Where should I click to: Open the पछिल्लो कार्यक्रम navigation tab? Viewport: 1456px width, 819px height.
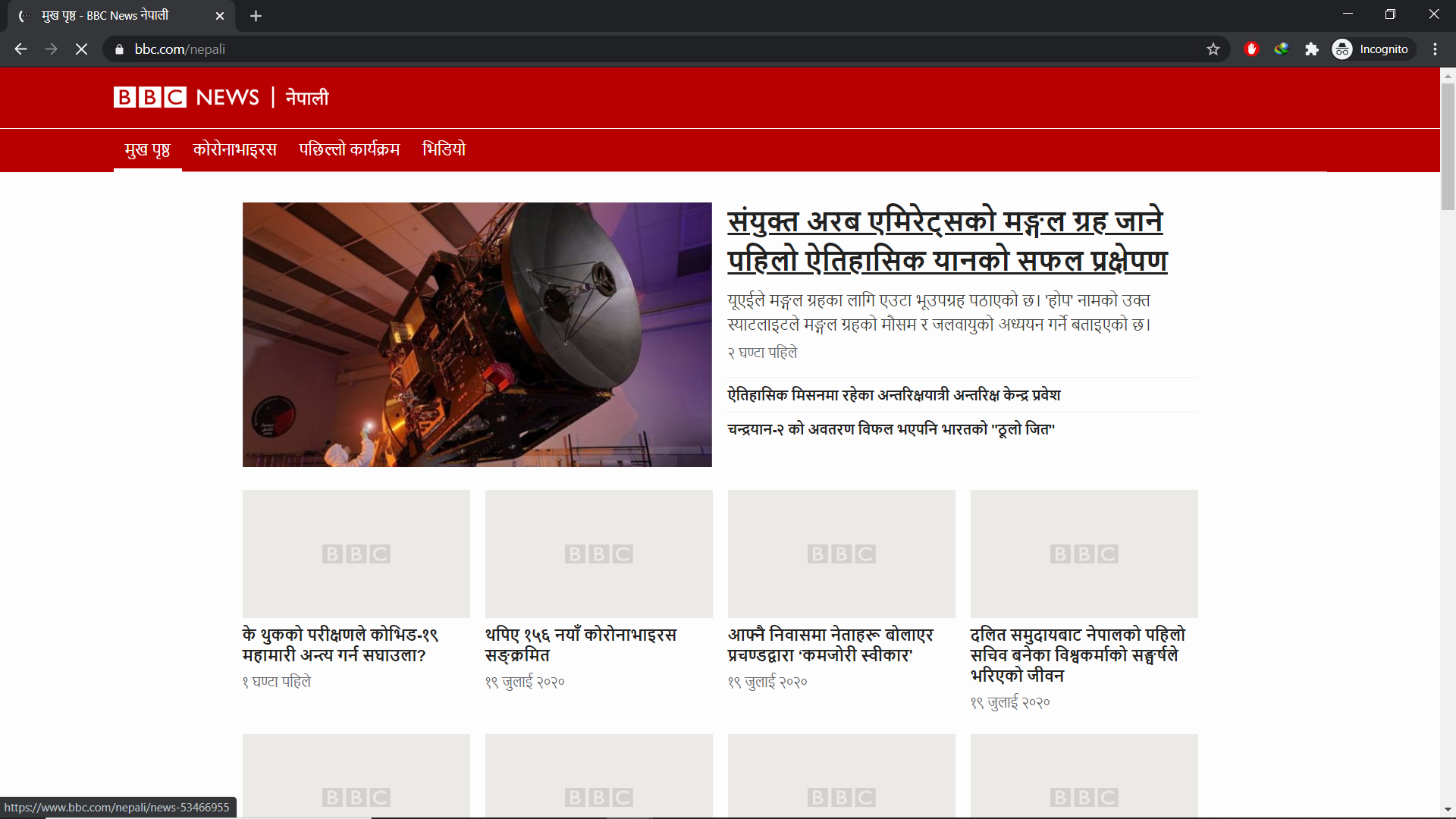pyautogui.click(x=350, y=149)
